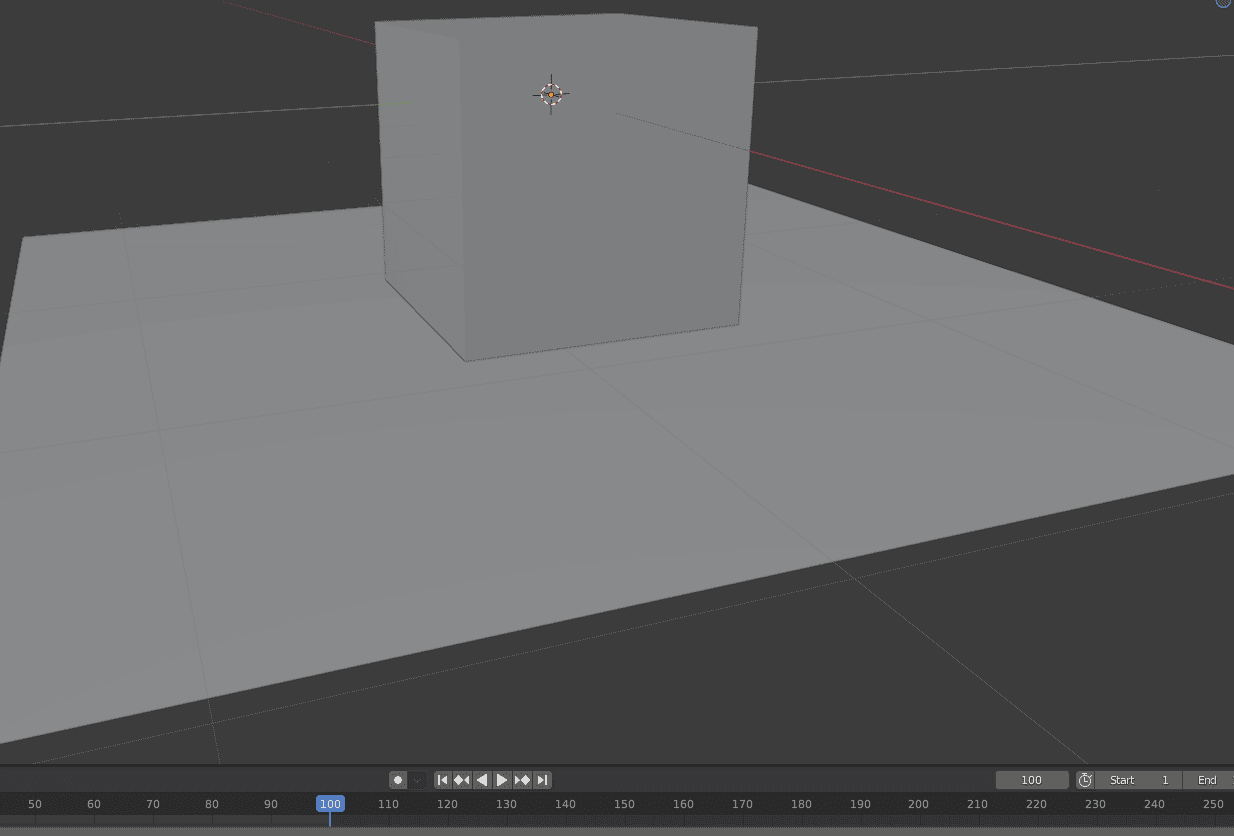Image resolution: width=1234 pixels, height=836 pixels.
Task: Skip to the next keyframe
Action: click(523, 780)
